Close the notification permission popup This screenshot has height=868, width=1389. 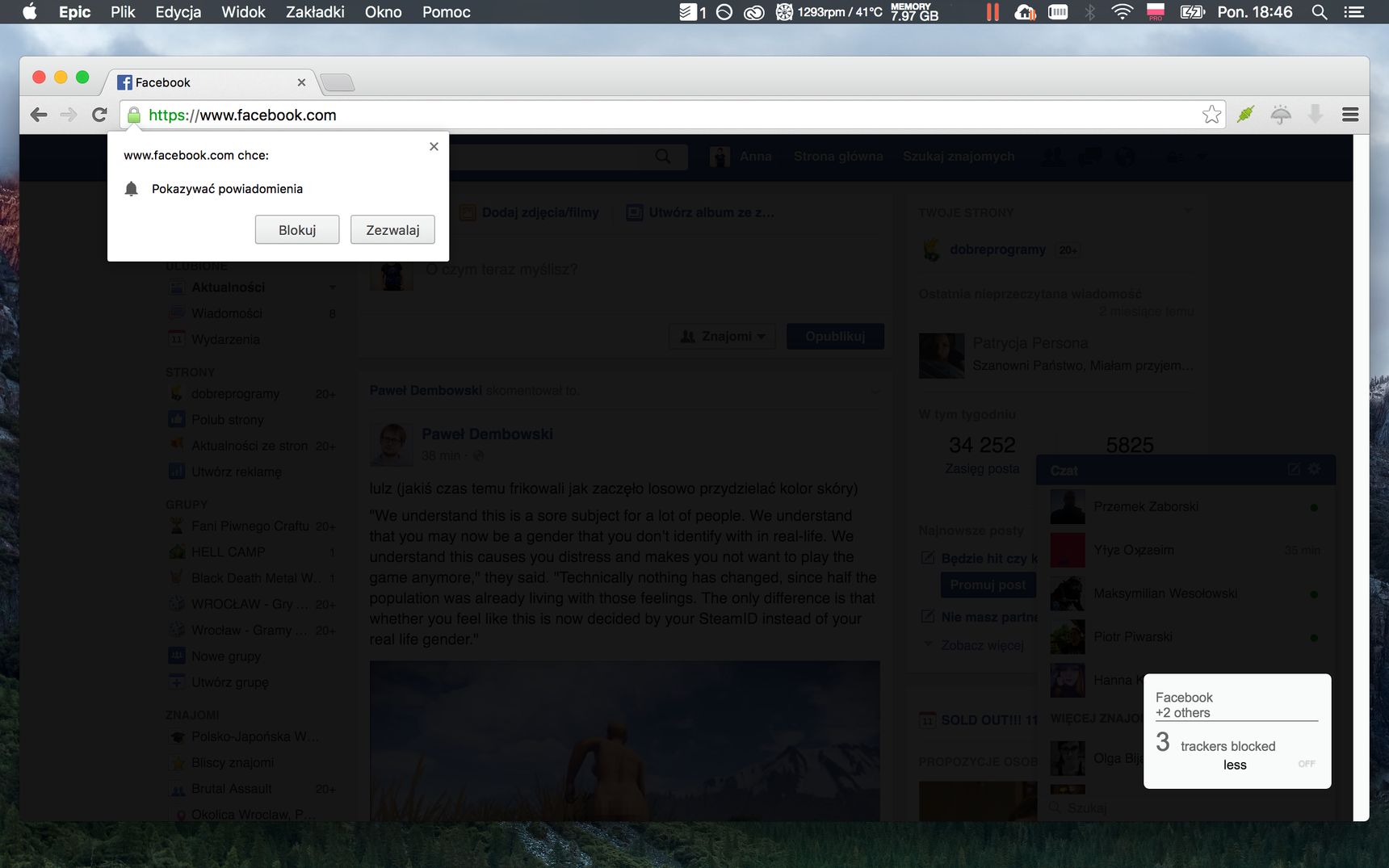[x=434, y=146]
